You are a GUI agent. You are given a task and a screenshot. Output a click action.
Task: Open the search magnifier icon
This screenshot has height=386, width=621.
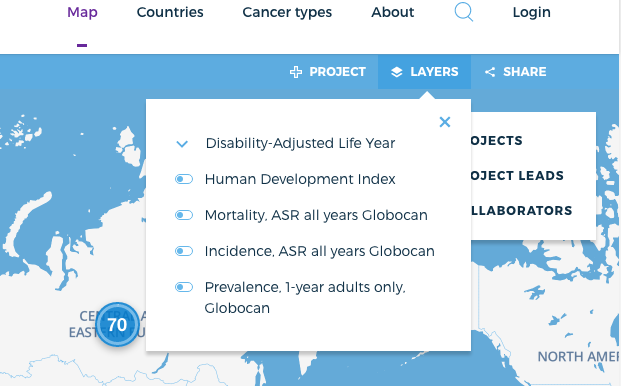[x=463, y=12]
